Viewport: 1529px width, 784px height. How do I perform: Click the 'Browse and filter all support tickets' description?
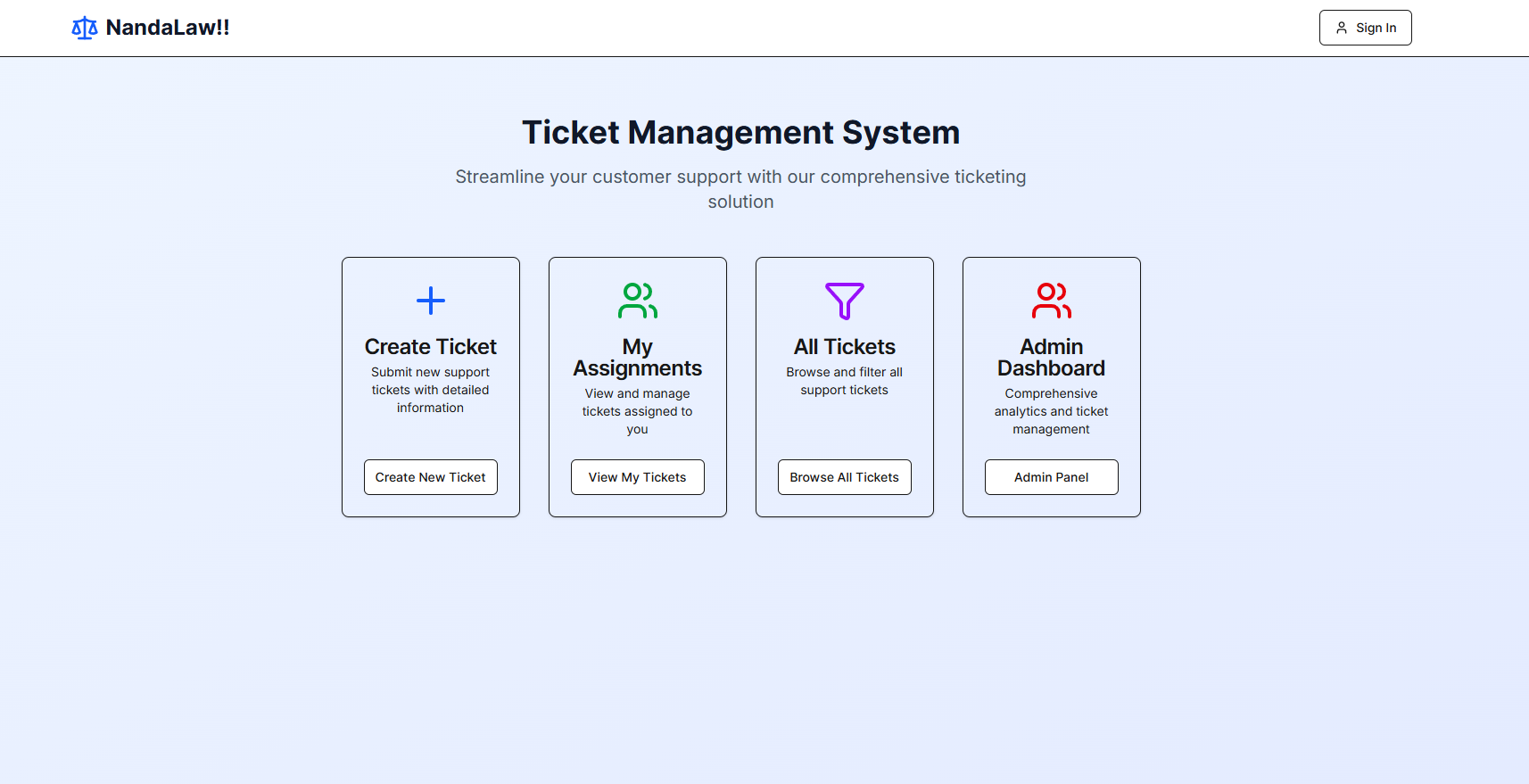click(x=845, y=381)
